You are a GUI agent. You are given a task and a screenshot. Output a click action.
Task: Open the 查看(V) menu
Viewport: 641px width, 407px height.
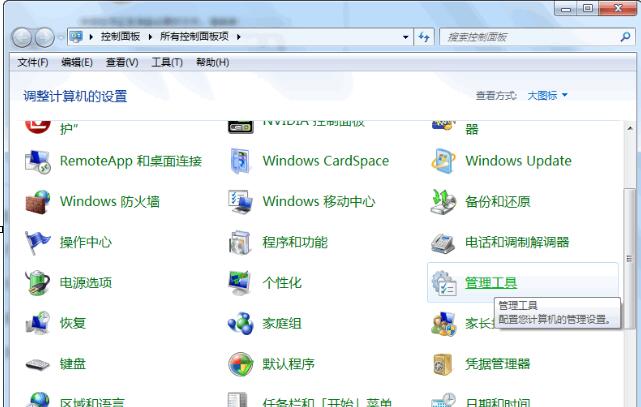coord(121,63)
